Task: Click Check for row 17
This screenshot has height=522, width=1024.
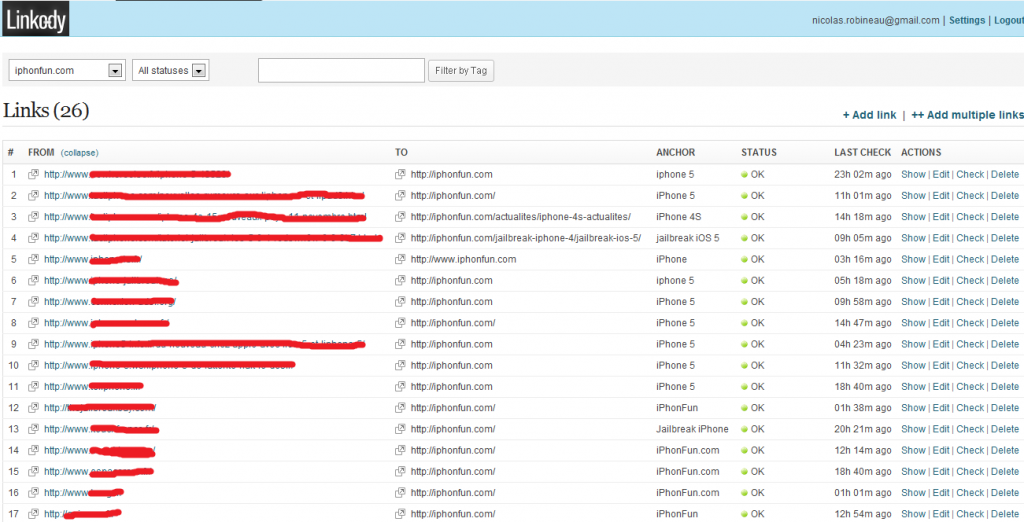Action: pyautogui.click(x=970, y=514)
